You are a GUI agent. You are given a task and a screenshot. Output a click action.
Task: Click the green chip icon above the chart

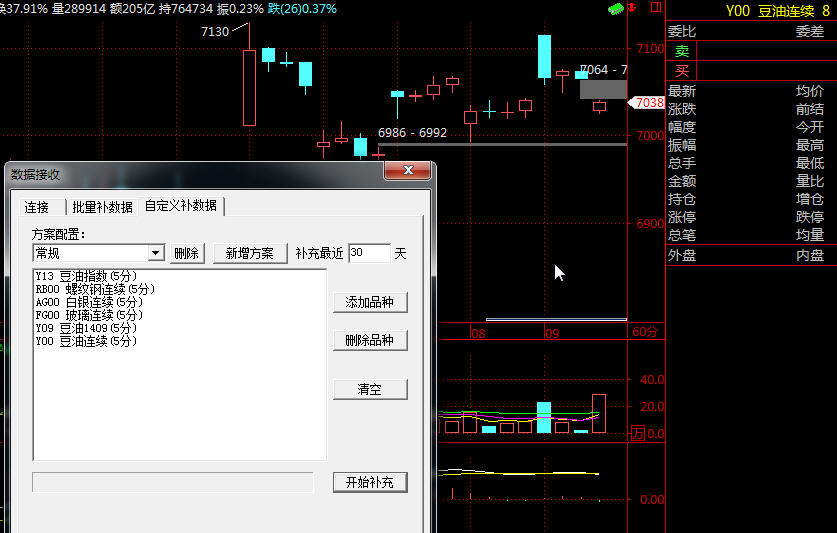[x=616, y=9]
